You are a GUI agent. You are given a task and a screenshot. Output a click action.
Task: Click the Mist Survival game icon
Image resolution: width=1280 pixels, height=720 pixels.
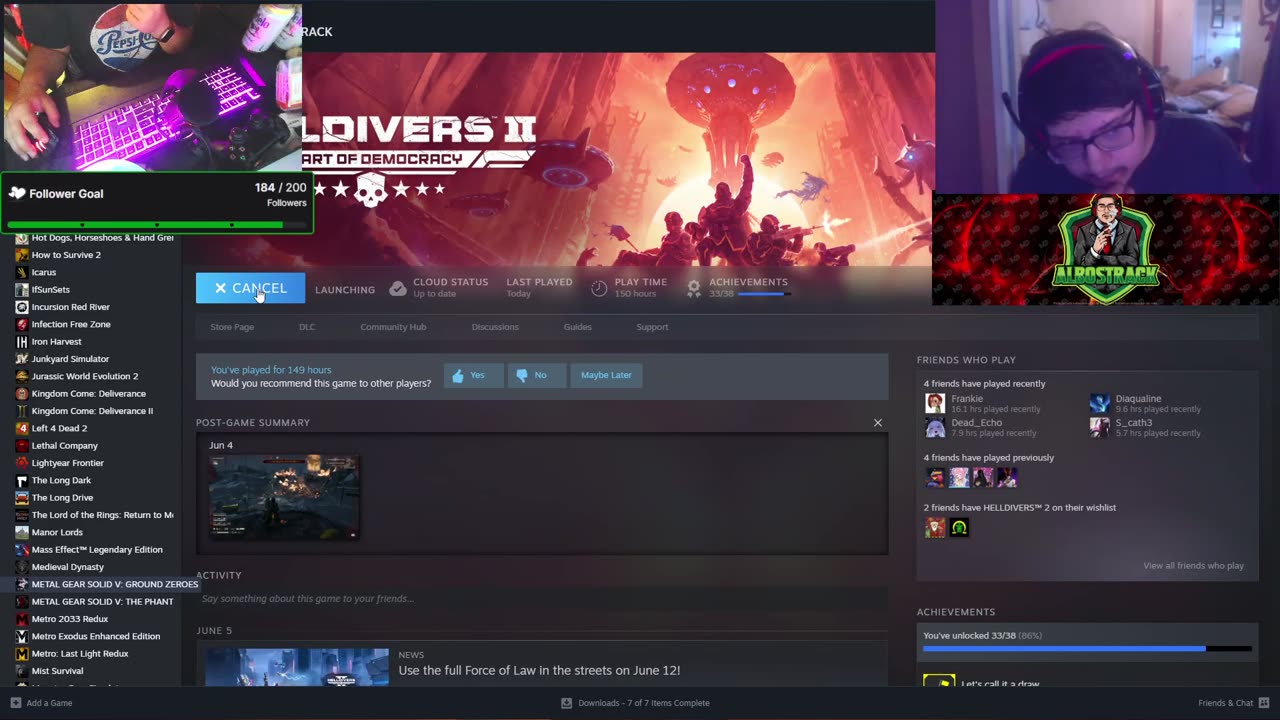(x=22, y=671)
